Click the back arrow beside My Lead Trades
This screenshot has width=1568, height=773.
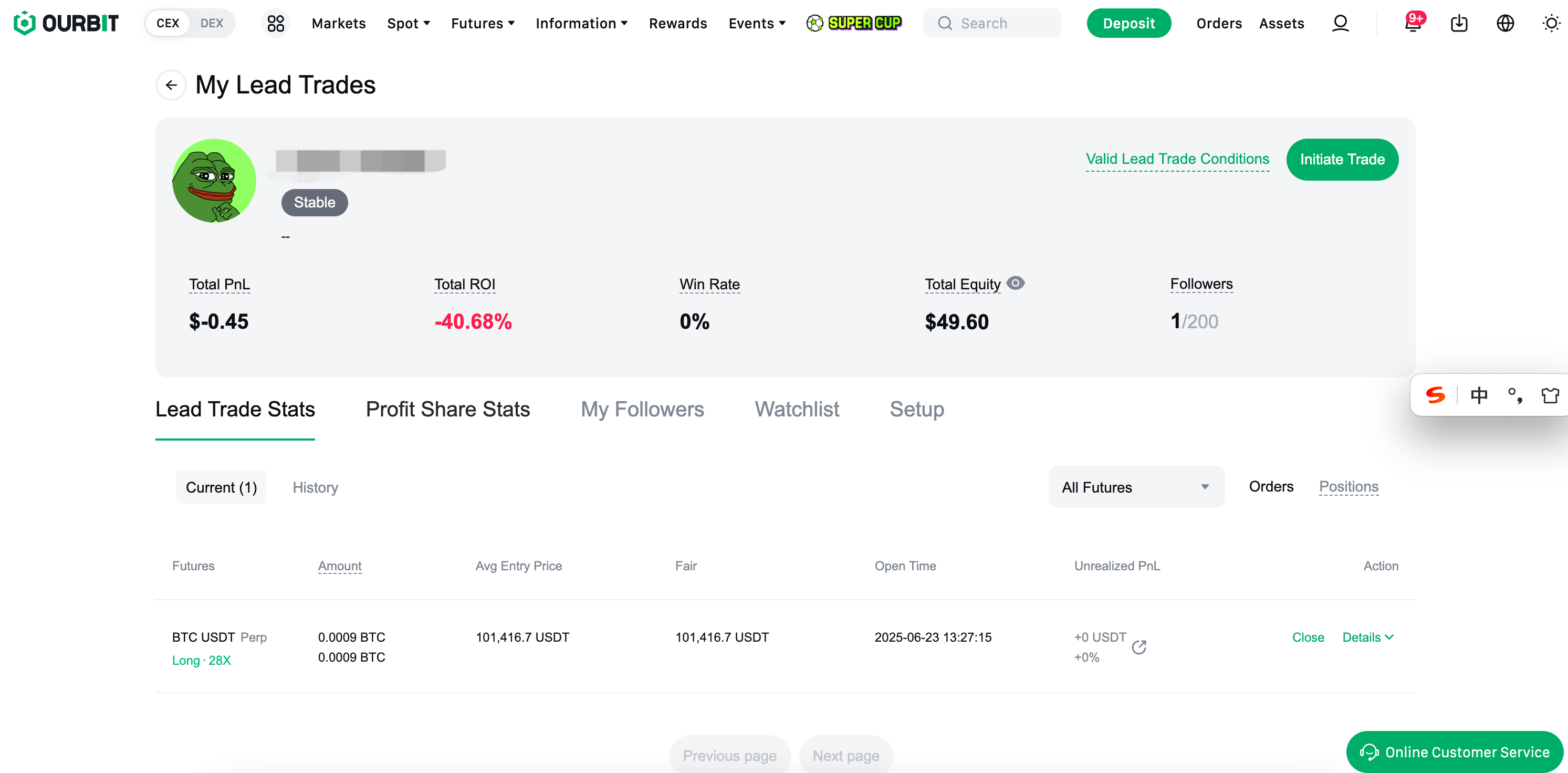pyautogui.click(x=171, y=85)
